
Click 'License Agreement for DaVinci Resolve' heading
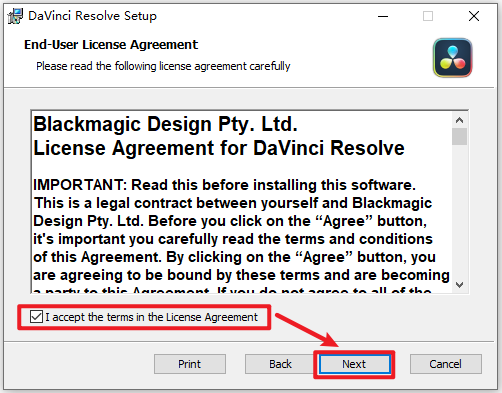point(219,148)
